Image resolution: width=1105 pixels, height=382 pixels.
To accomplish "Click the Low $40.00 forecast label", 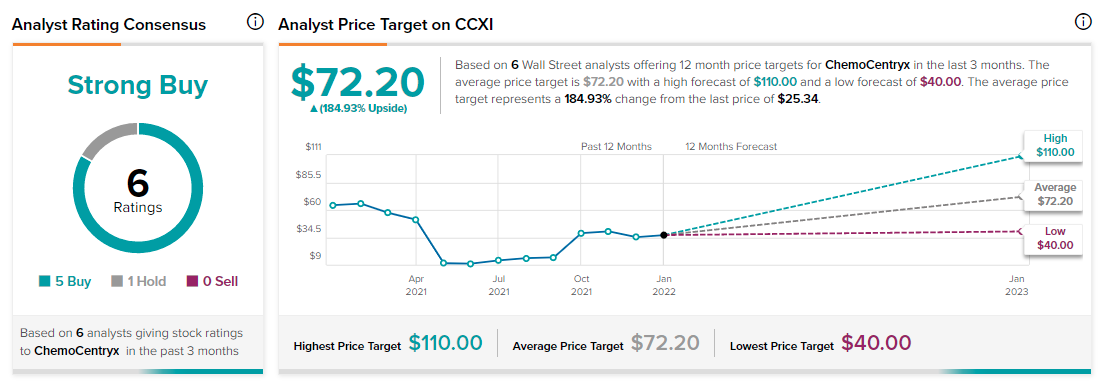I will (x=1055, y=238).
